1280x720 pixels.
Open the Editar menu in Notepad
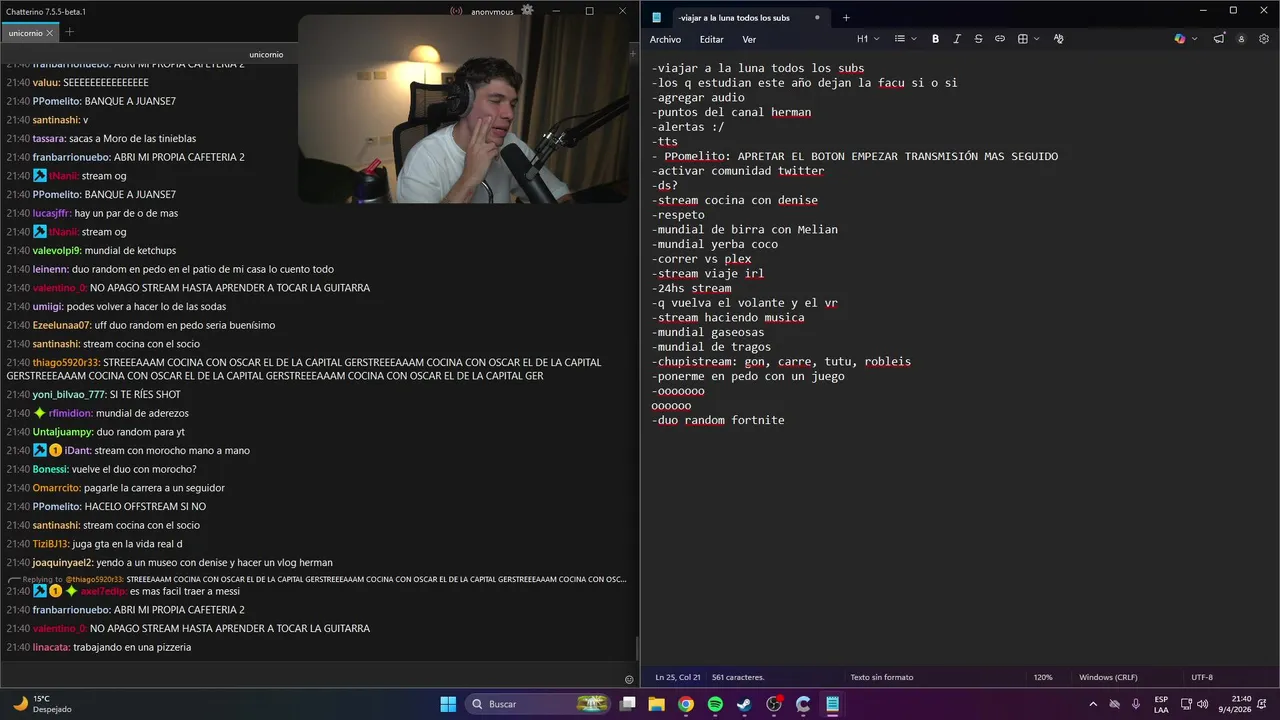tap(711, 39)
